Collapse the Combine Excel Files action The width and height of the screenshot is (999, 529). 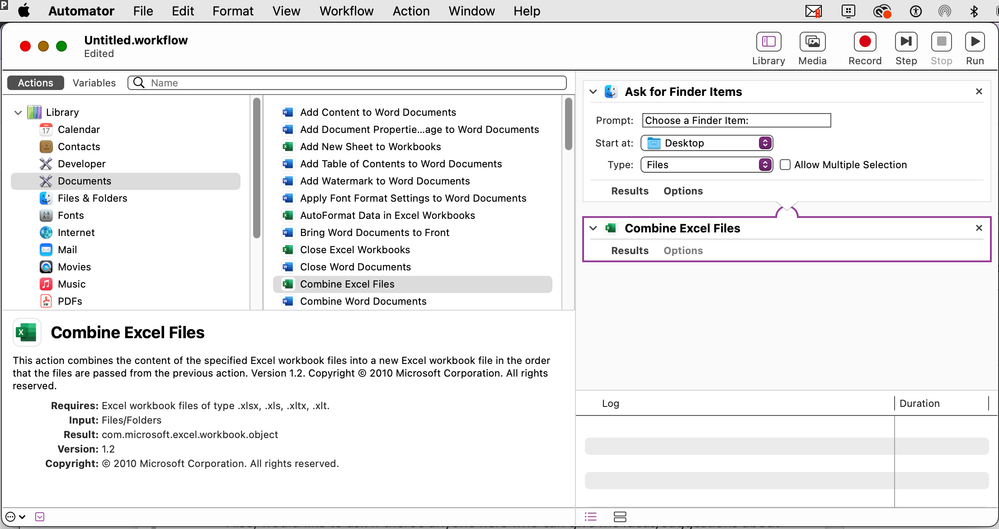click(x=593, y=228)
